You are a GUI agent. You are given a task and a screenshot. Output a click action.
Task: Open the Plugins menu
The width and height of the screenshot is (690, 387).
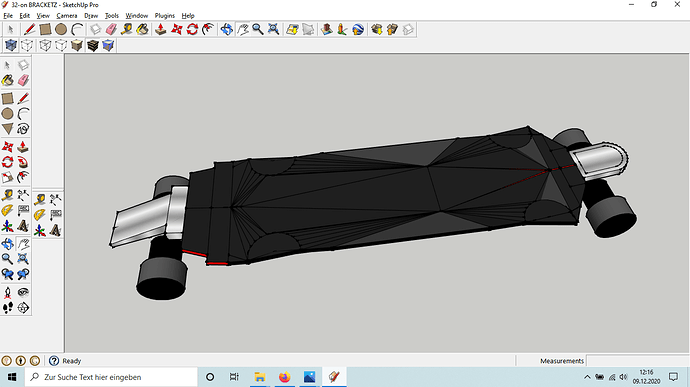[x=165, y=15]
